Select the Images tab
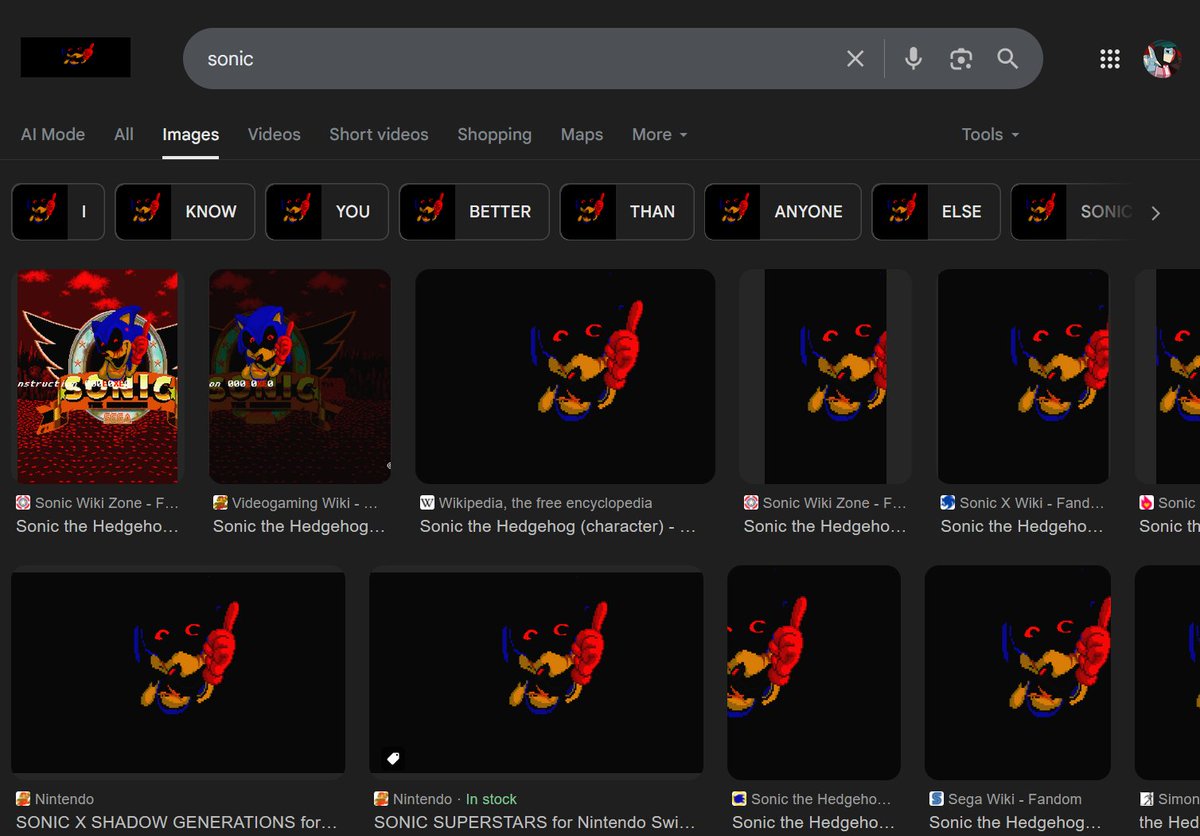Image resolution: width=1200 pixels, height=836 pixels. tap(190, 135)
